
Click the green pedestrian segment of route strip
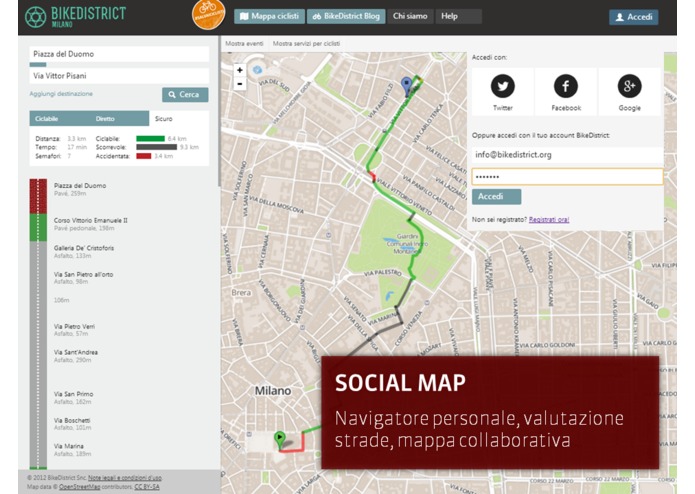click(x=38, y=228)
